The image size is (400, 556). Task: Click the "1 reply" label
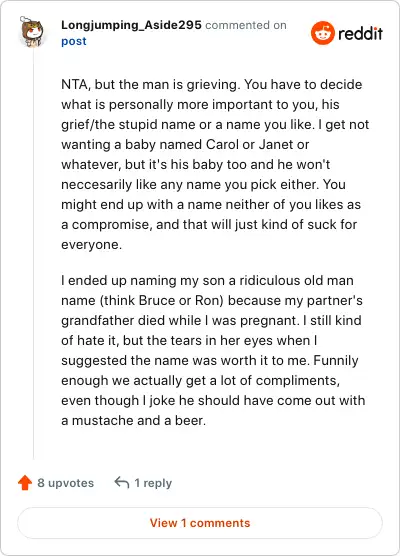(x=153, y=483)
